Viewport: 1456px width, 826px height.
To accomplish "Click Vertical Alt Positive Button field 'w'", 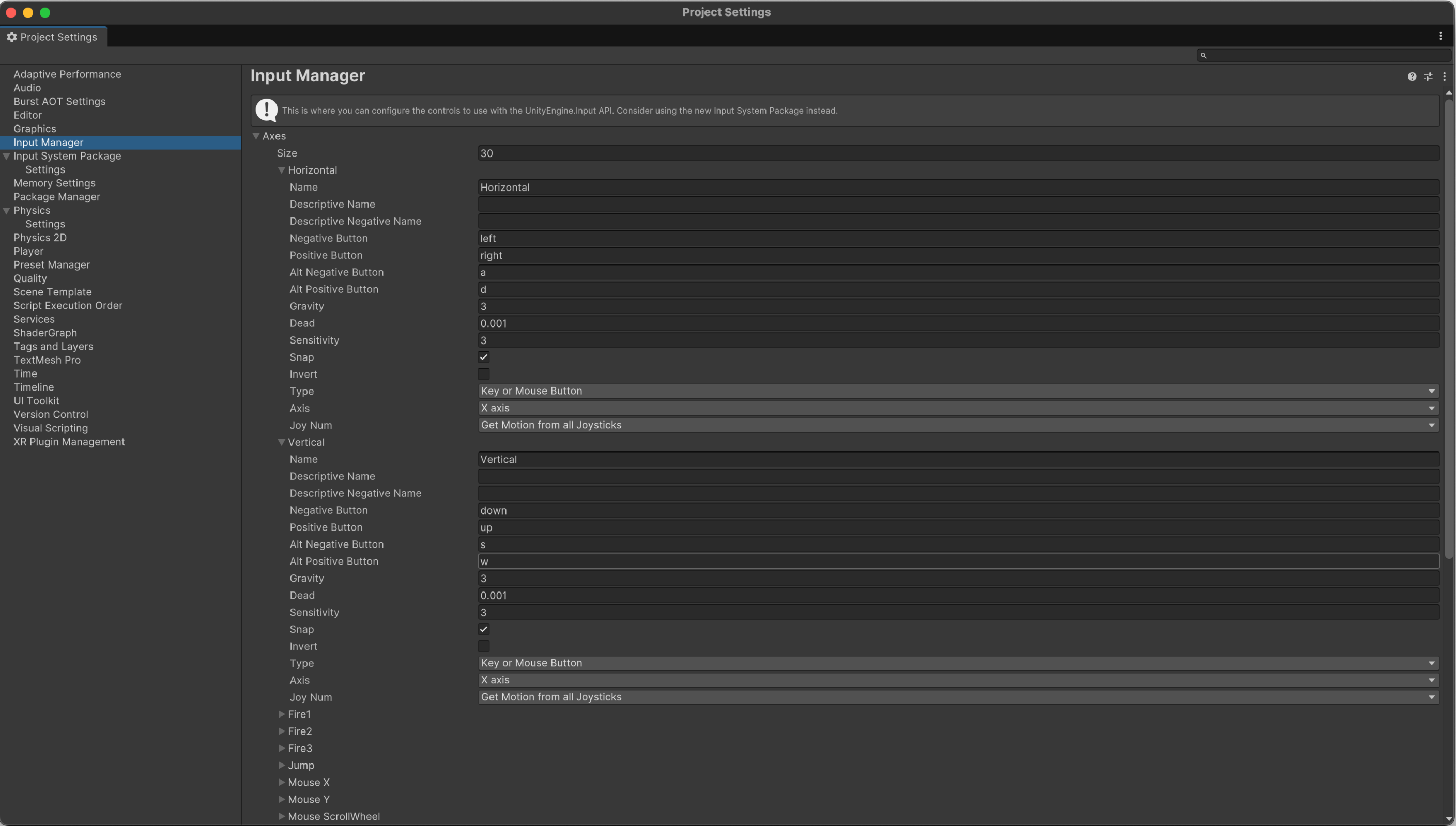I will click(x=958, y=561).
